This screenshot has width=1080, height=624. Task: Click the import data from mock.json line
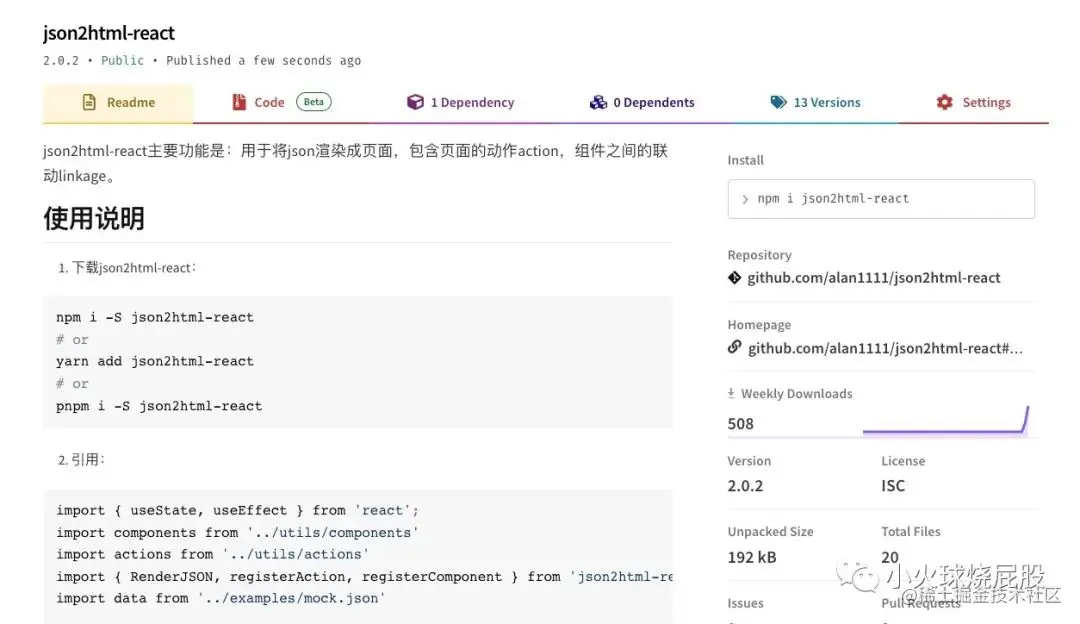[x=220, y=599]
